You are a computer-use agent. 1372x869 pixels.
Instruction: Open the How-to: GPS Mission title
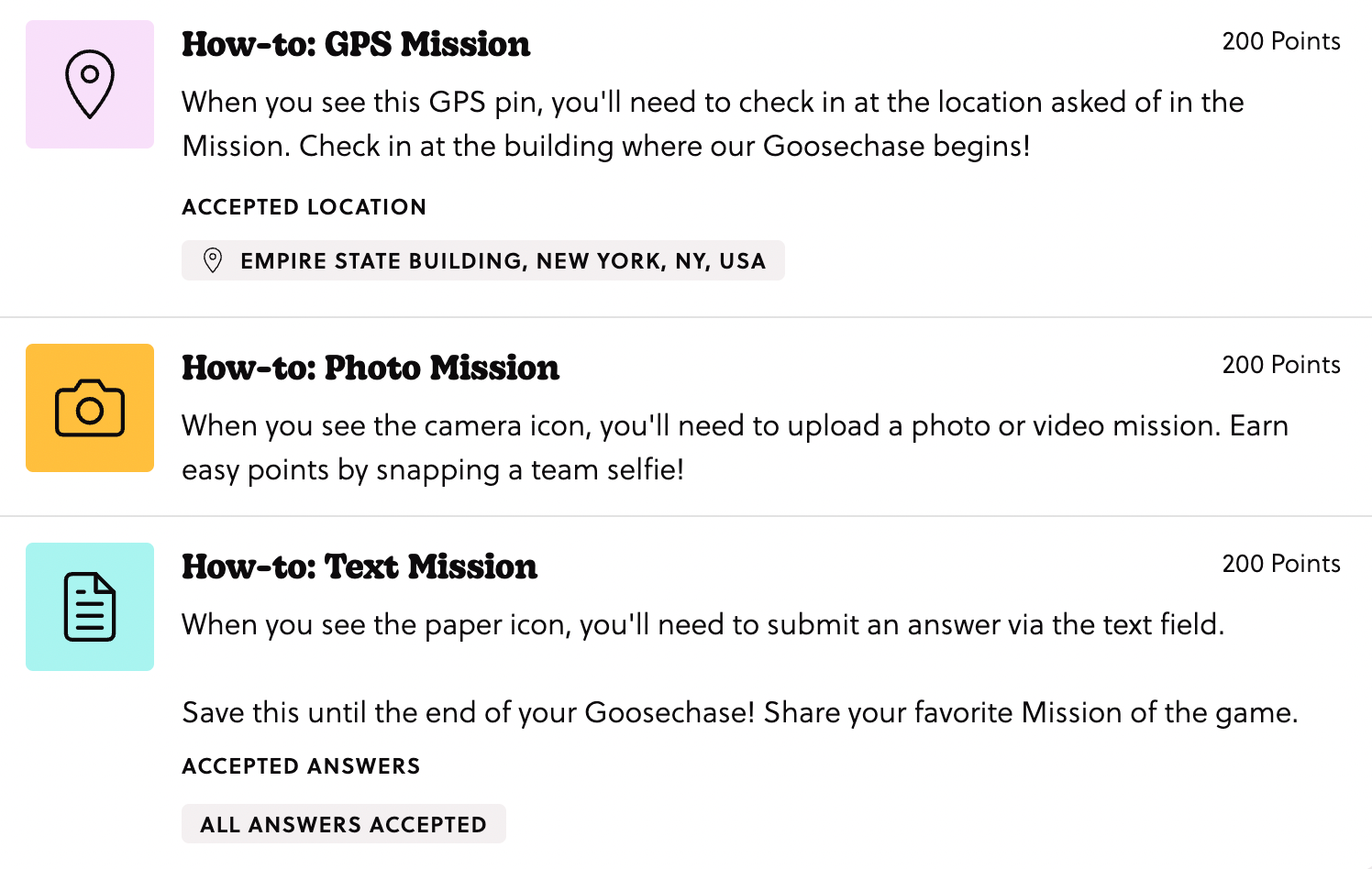tap(356, 44)
